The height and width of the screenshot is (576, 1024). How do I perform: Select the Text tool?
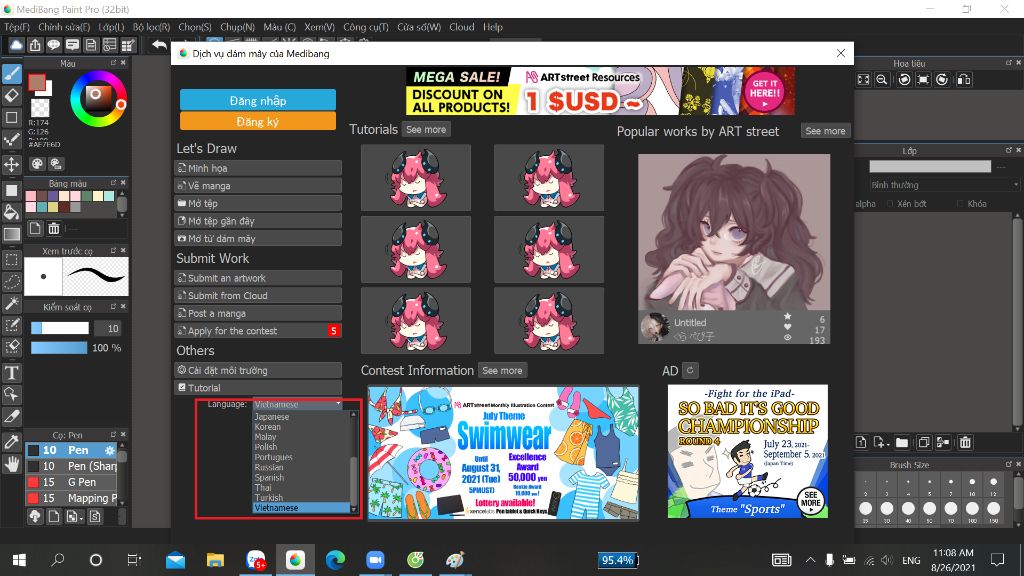point(12,373)
